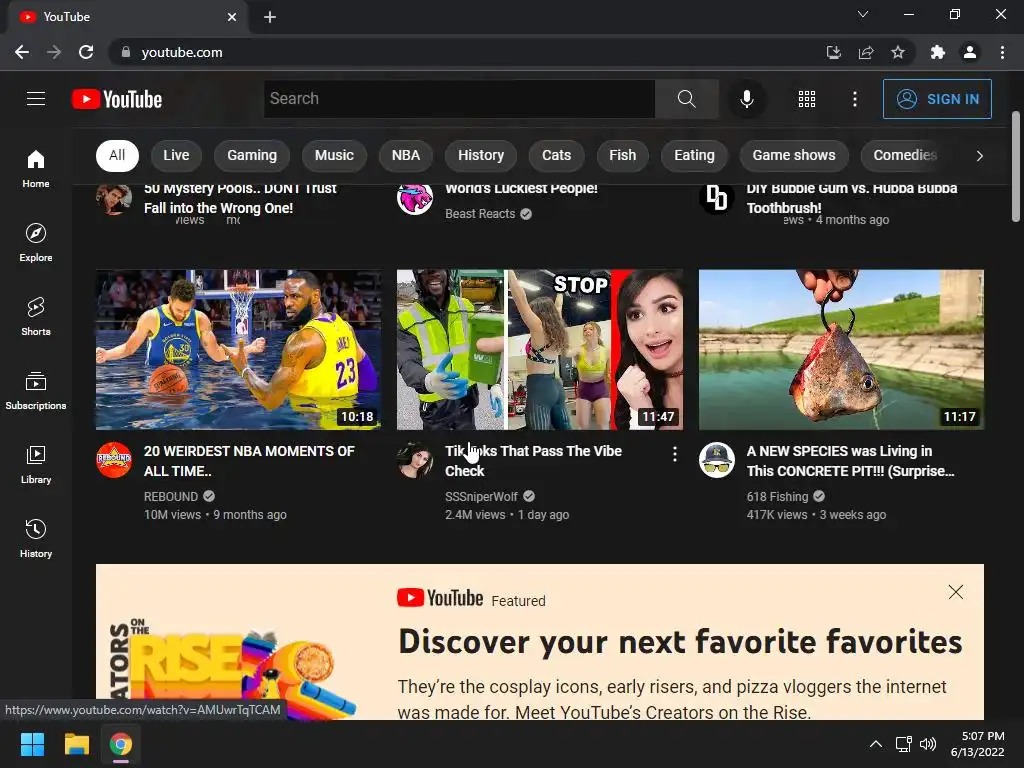The height and width of the screenshot is (768, 1024).
Task: Click the page vertical scrollbar thumb
Action: click(x=1016, y=167)
